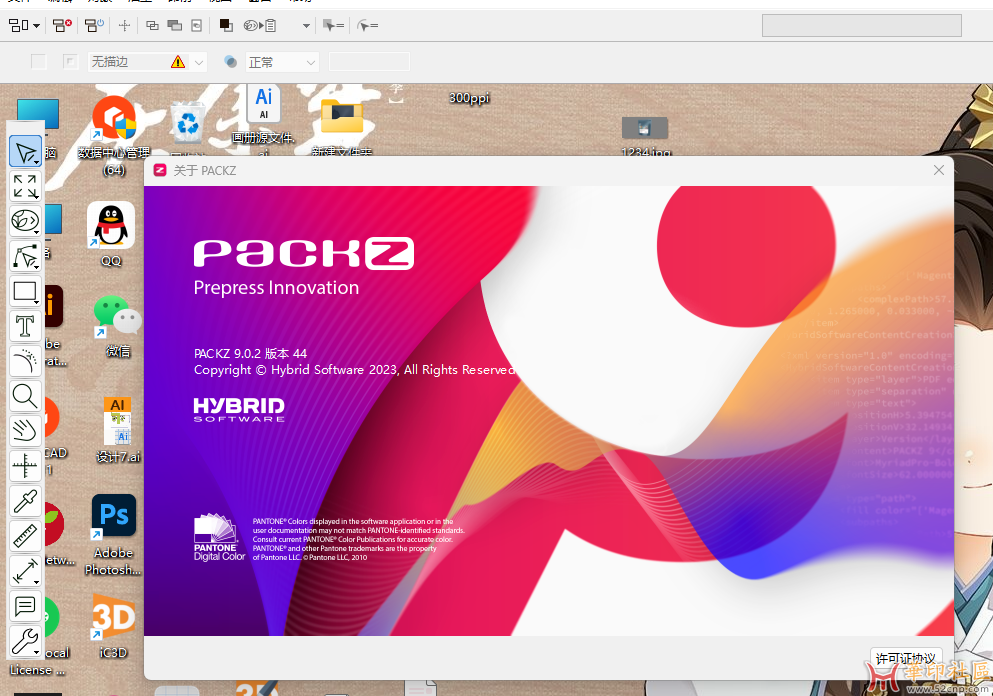Click the QQ desktop shortcut
The width and height of the screenshot is (993, 696).
(x=111, y=234)
